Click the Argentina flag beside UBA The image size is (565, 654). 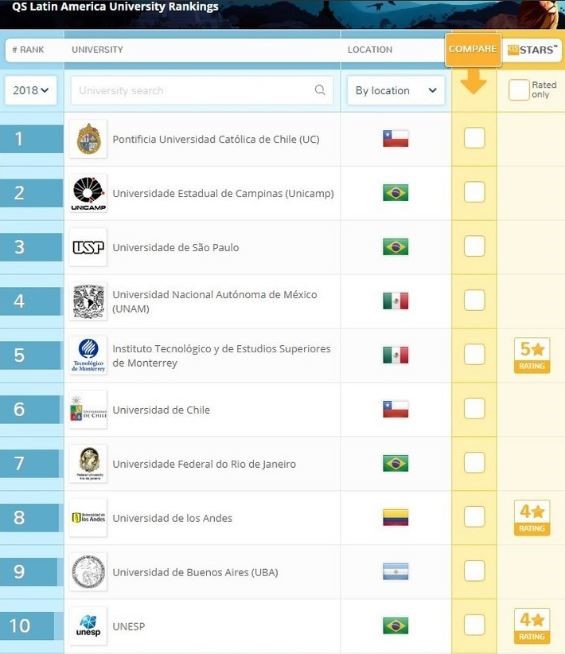pyautogui.click(x=395, y=571)
